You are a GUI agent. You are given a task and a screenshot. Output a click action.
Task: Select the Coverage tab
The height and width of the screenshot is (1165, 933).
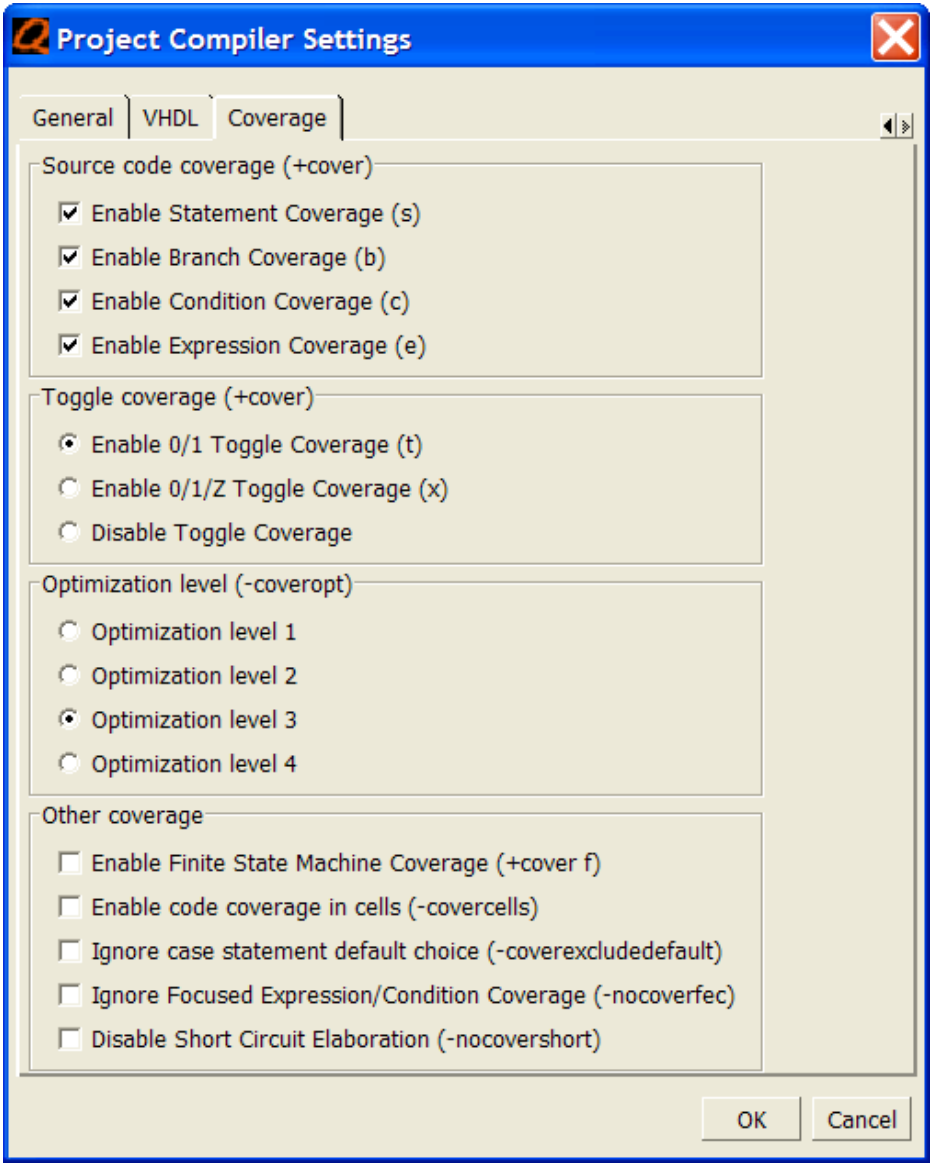[x=277, y=118]
